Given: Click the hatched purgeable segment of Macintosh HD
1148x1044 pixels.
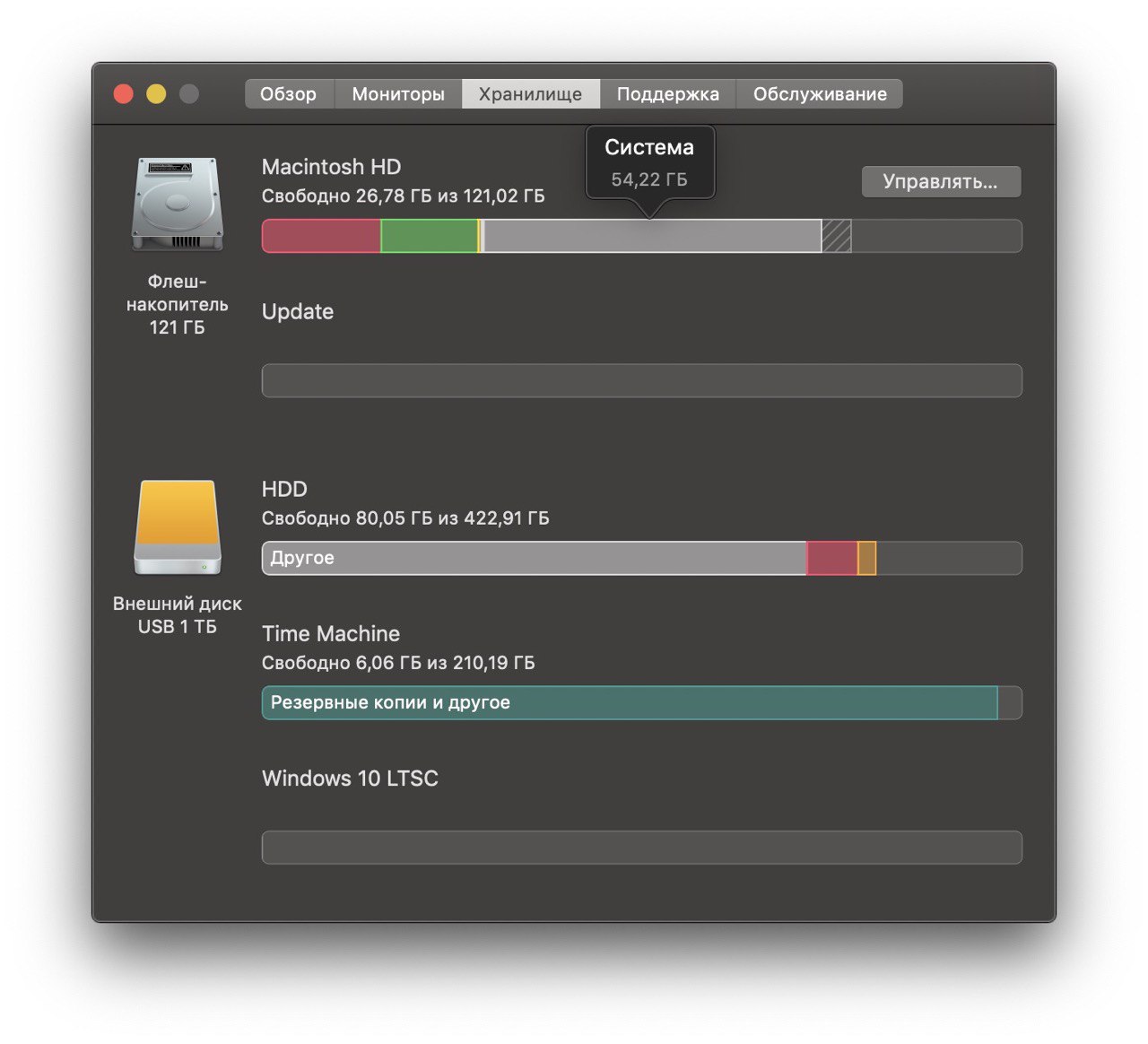Looking at the screenshot, I should point(837,236).
